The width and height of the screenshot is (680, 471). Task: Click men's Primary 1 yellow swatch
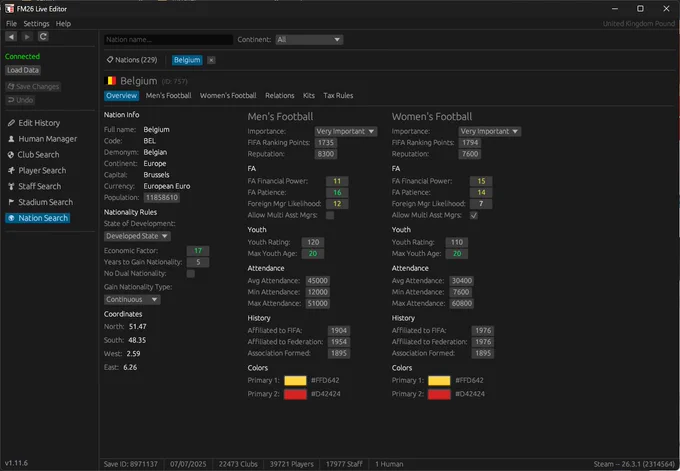click(x=295, y=381)
